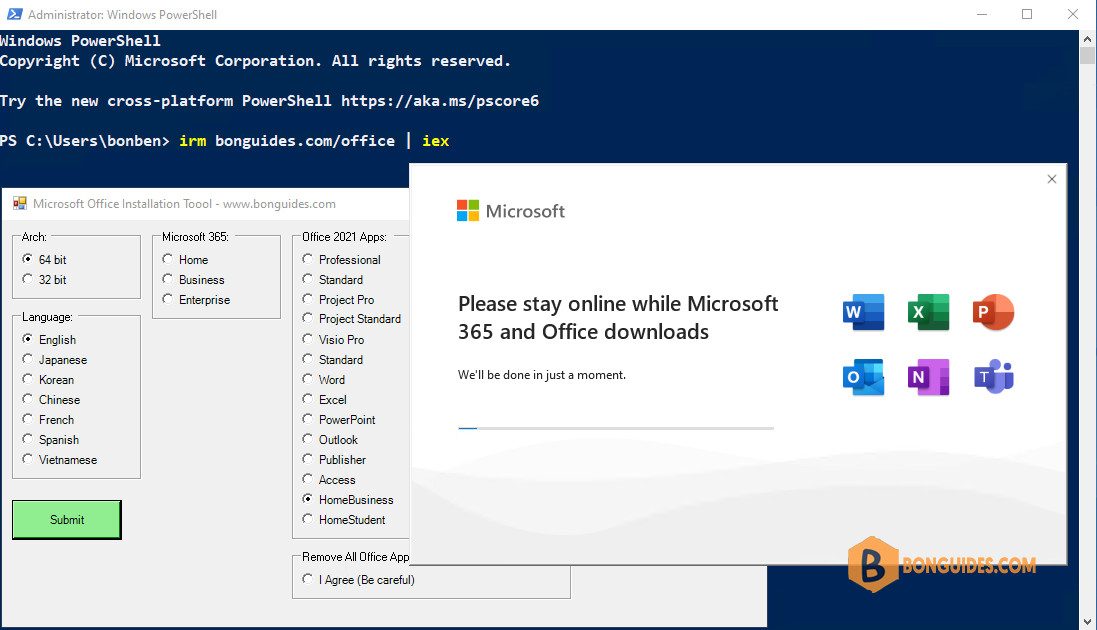Select Microsoft 365 Enterprise option

point(196,300)
